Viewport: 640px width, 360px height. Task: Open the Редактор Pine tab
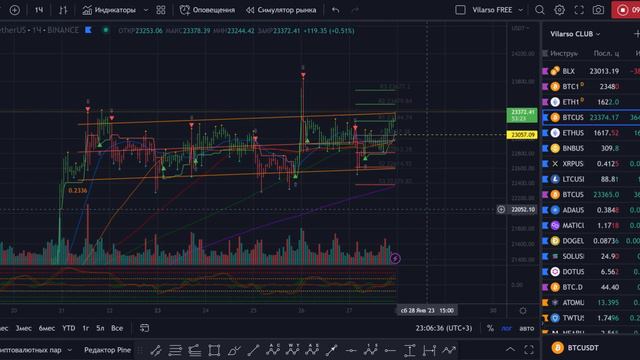click(107, 350)
